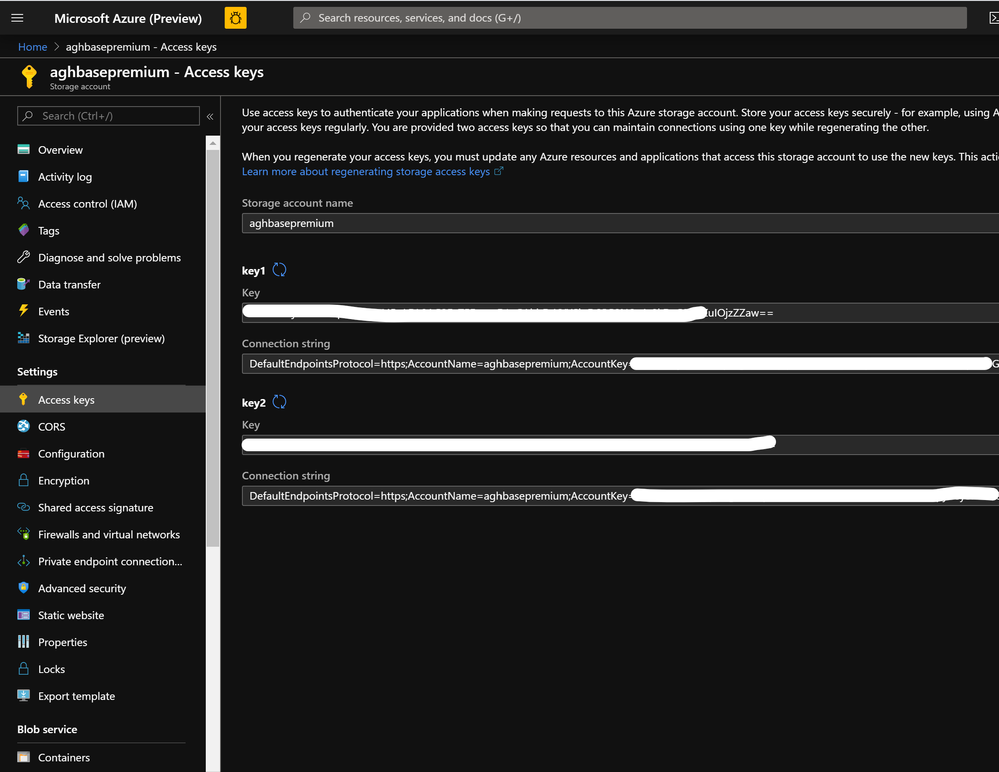Click the Static website icon
Image resolution: width=999 pixels, height=772 pixels.
[24, 615]
